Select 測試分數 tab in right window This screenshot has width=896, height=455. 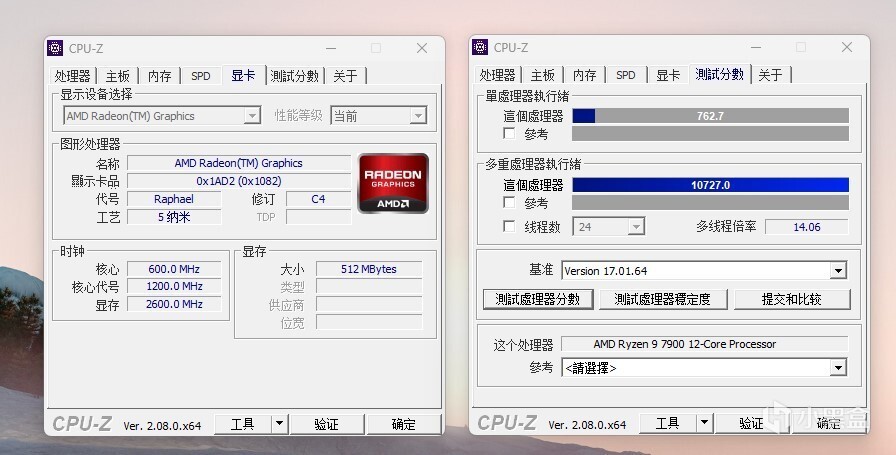point(719,74)
